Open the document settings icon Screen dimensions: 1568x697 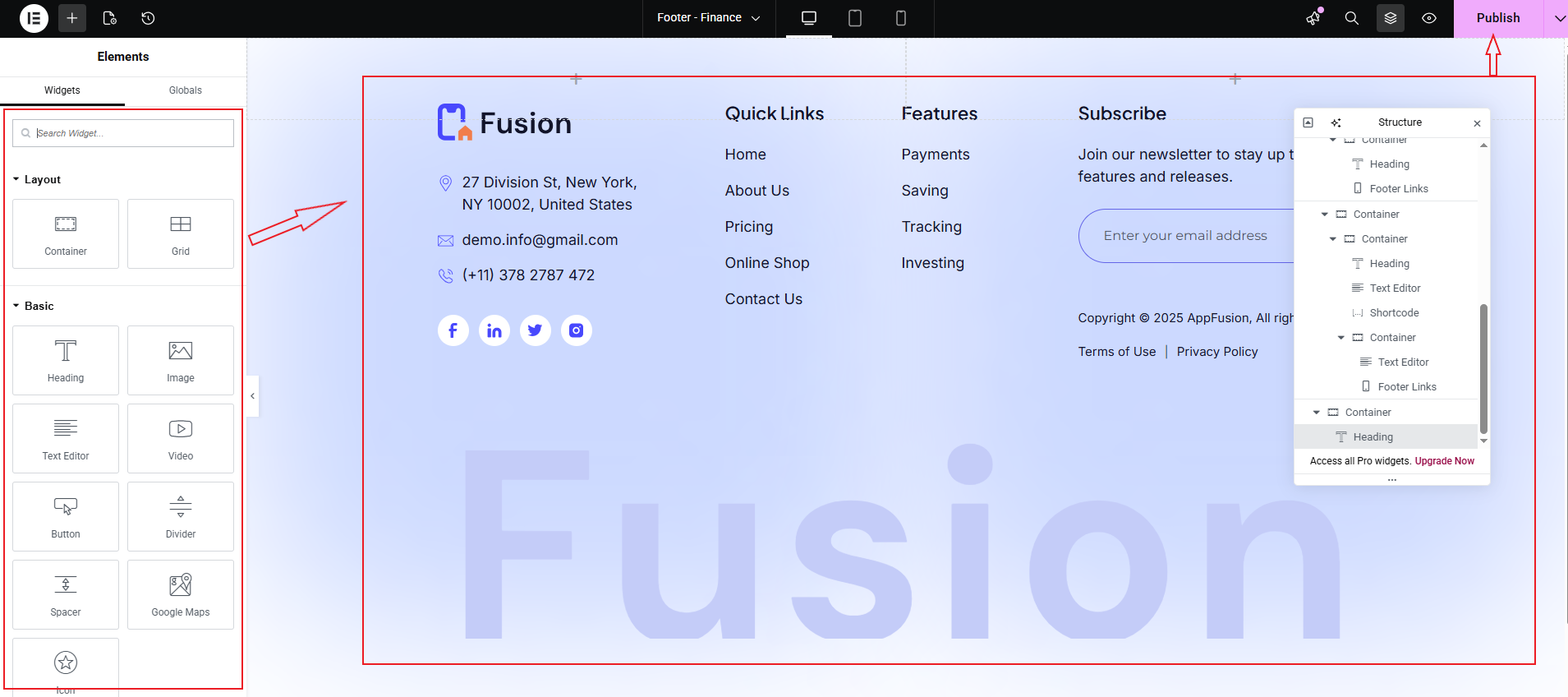[110, 18]
